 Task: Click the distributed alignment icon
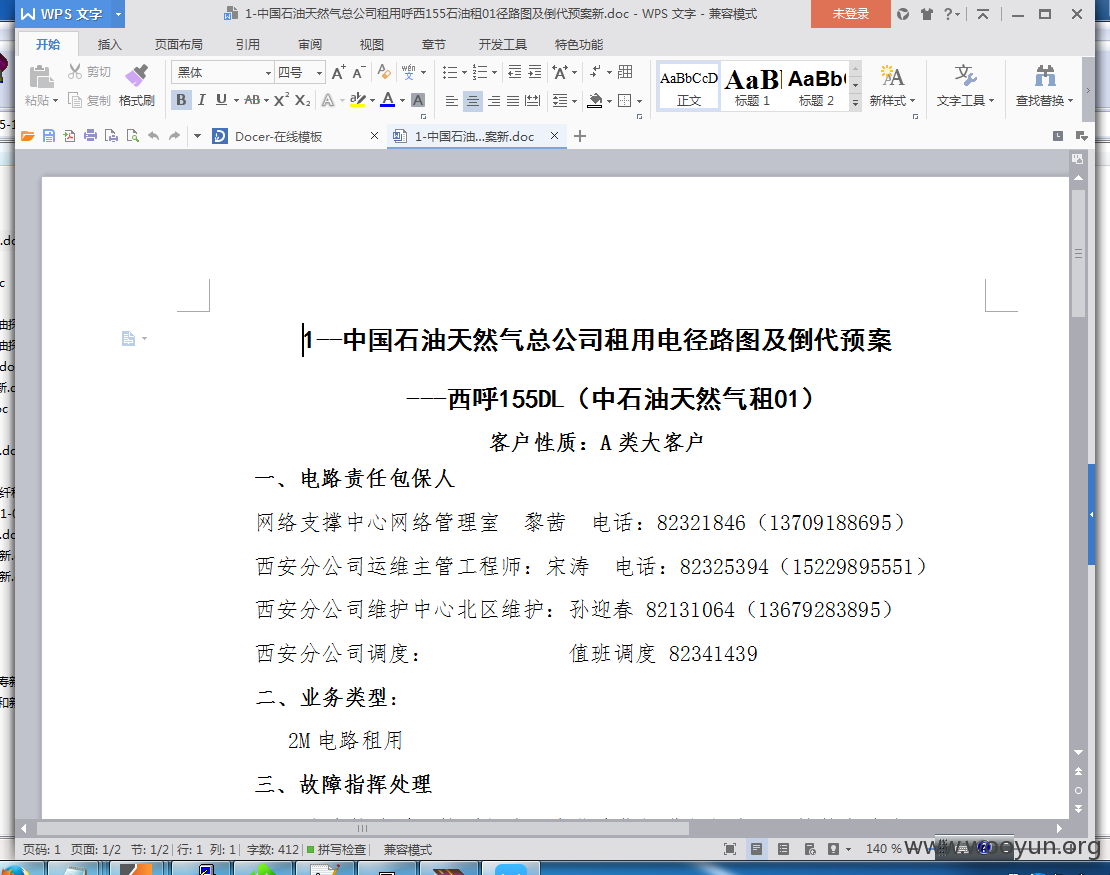tap(533, 101)
